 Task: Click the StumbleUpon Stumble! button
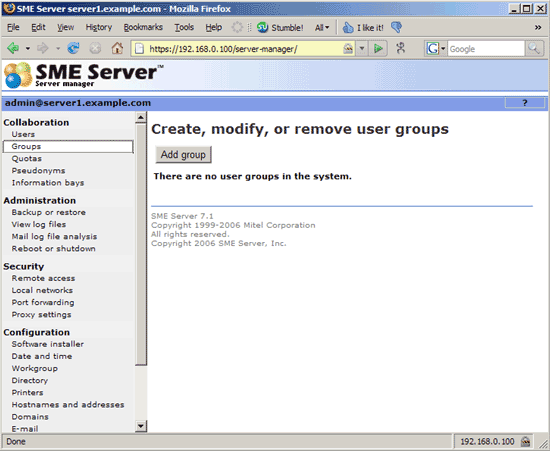coord(280,27)
